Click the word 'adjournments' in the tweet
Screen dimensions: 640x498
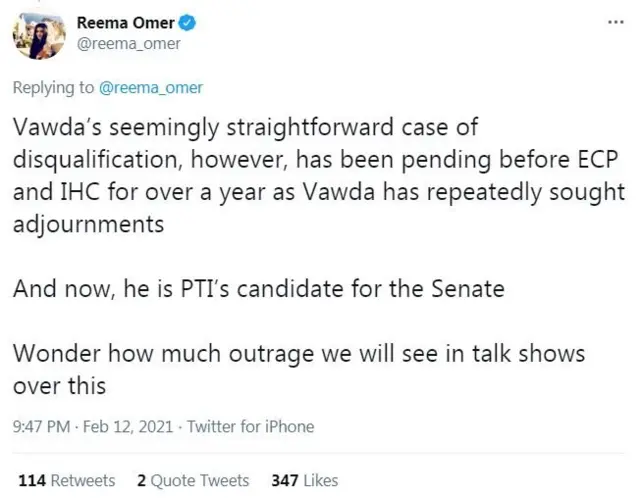tap(88, 224)
